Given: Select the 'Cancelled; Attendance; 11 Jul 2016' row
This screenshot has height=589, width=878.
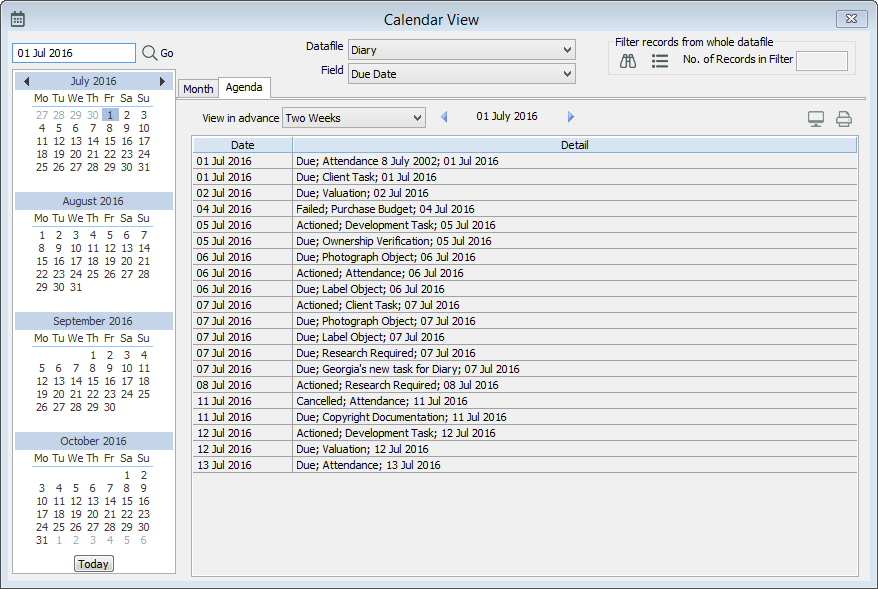Looking at the screenshot, I should click(x=525, y=401).
